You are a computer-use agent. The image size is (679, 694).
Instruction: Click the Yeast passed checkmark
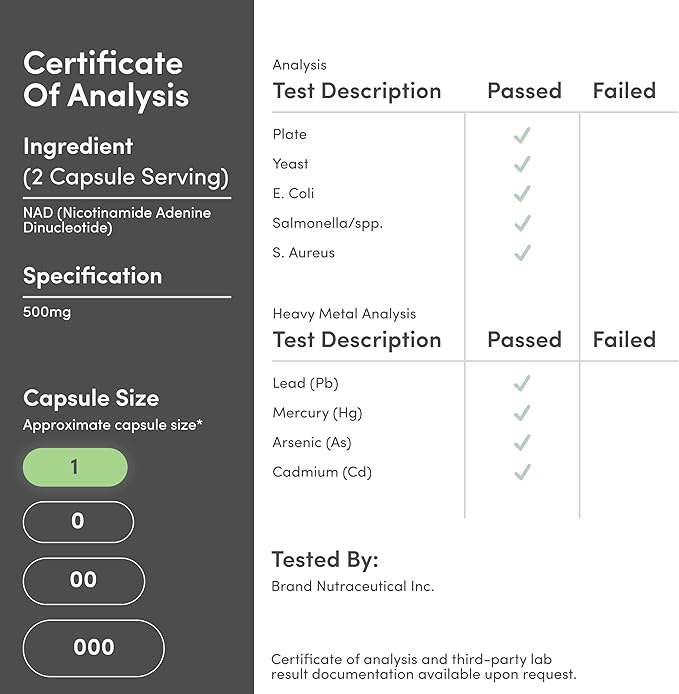(521, 164)
